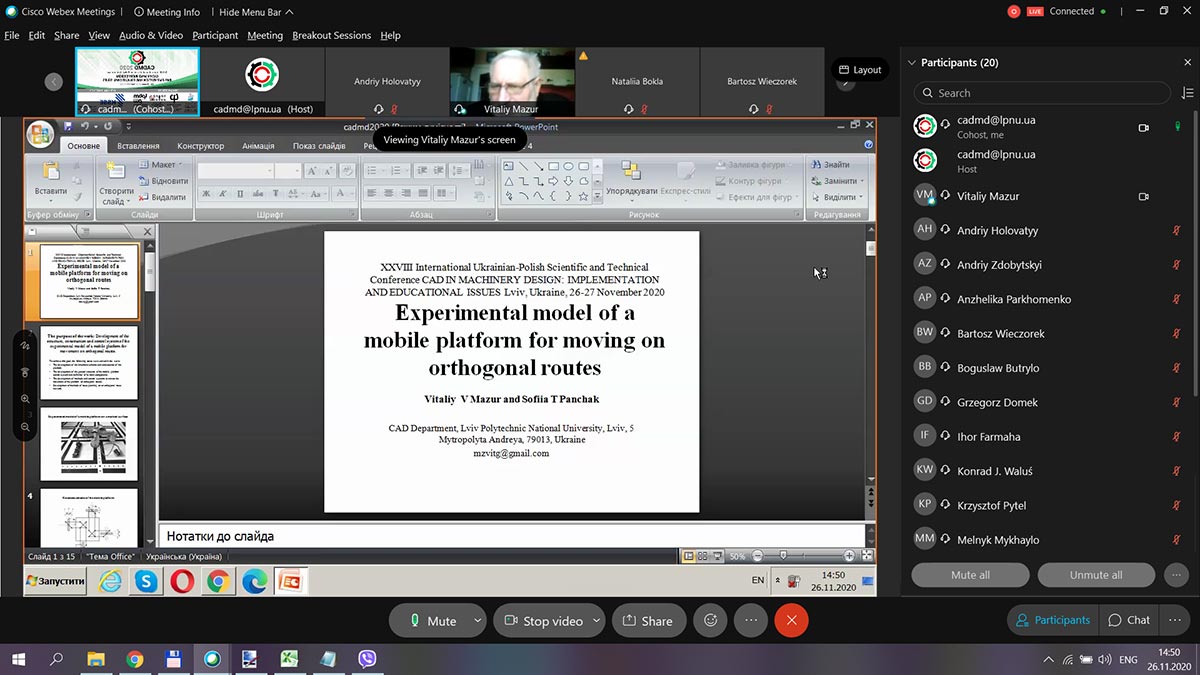Open more options ellipsis in meeting controls
The width and height of the screenshot is (1200, 675).
tap(750, 620)
